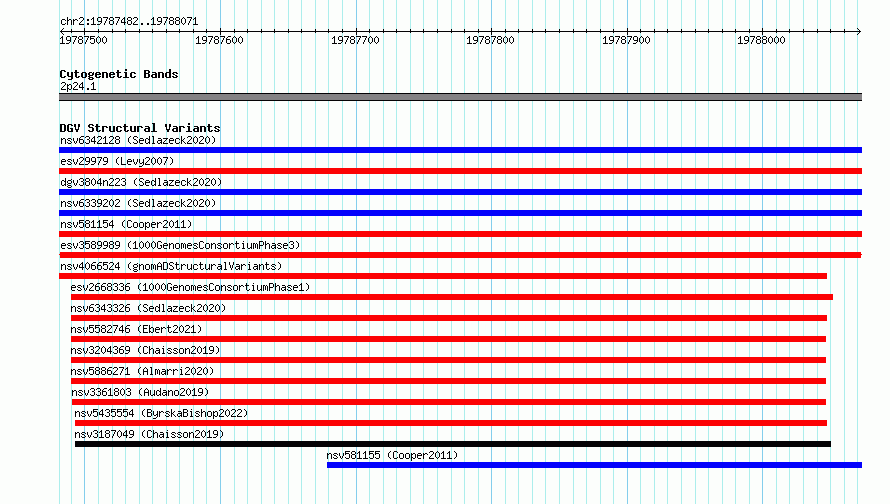Open esv2668336 (1000GenomesConsortiumPhase1) label
Viewport: 890px width, 504px height.
tap(190, 287)
